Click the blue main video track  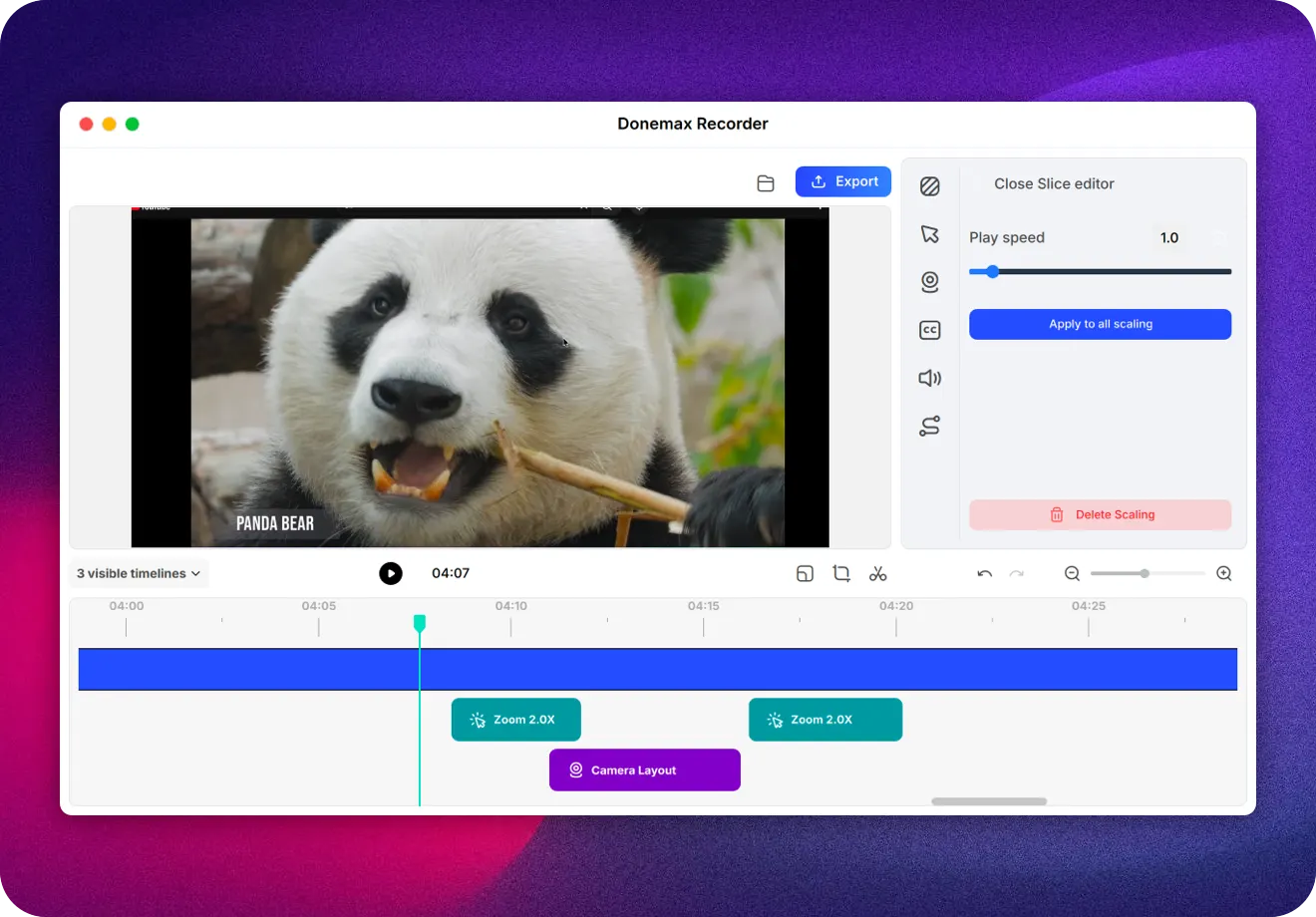658,669
